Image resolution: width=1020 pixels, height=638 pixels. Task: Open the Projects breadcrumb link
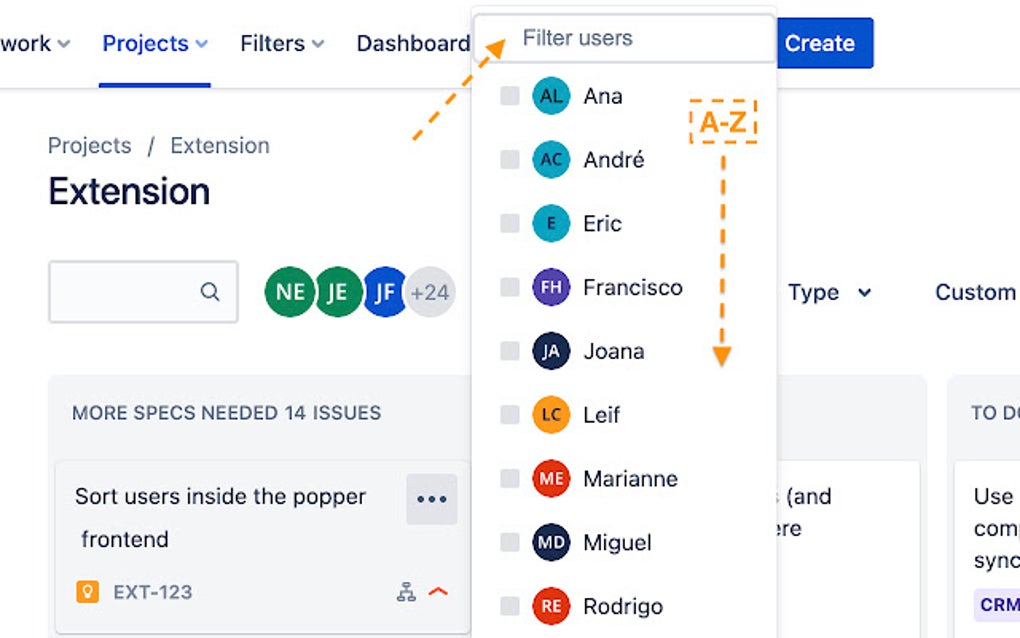click(x=89, y=145)
